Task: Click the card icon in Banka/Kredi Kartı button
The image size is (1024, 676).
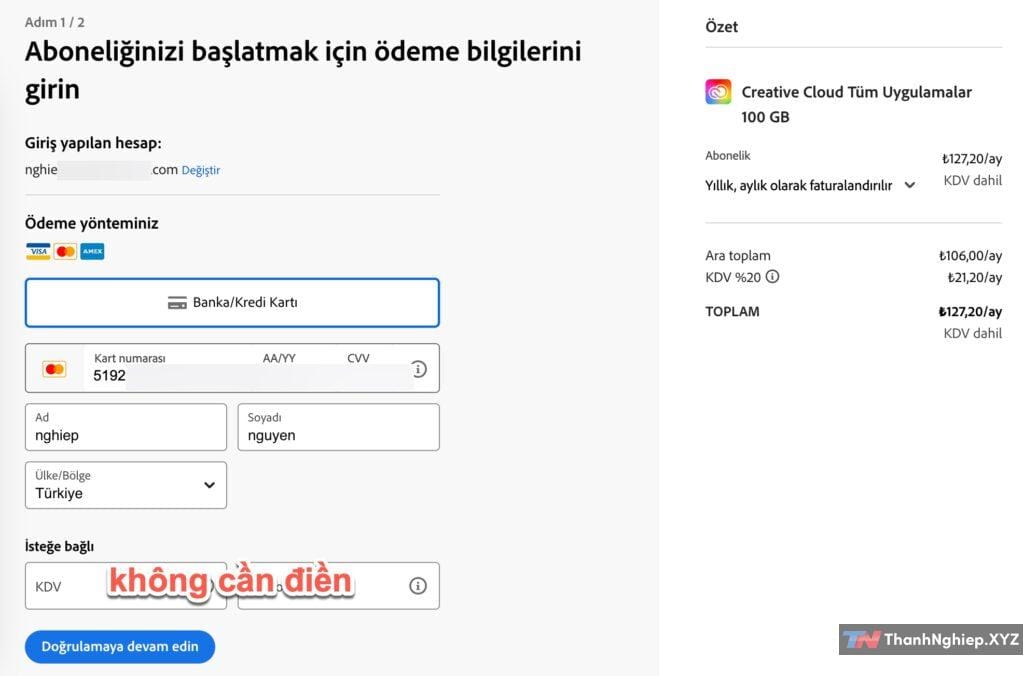Action: pyautogui.click(x=177, y=303)
